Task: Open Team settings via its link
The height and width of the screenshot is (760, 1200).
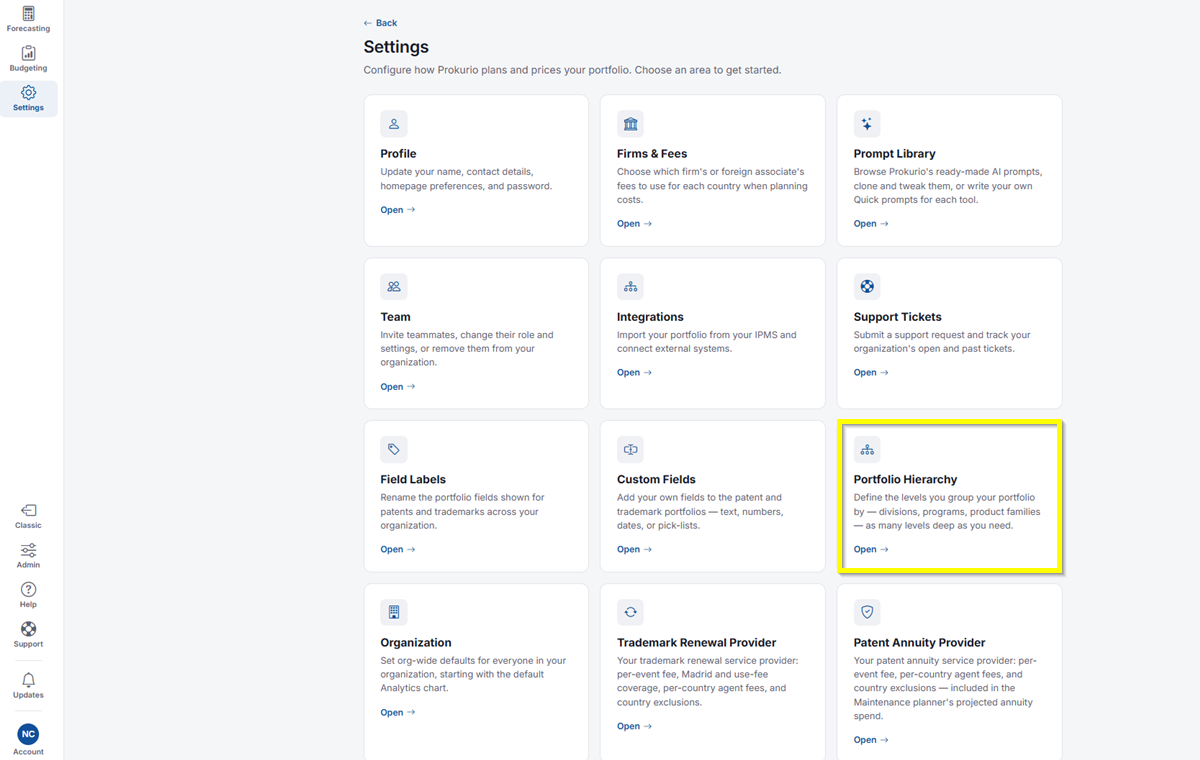Action: pyautogui.click(x=398, y=387)
